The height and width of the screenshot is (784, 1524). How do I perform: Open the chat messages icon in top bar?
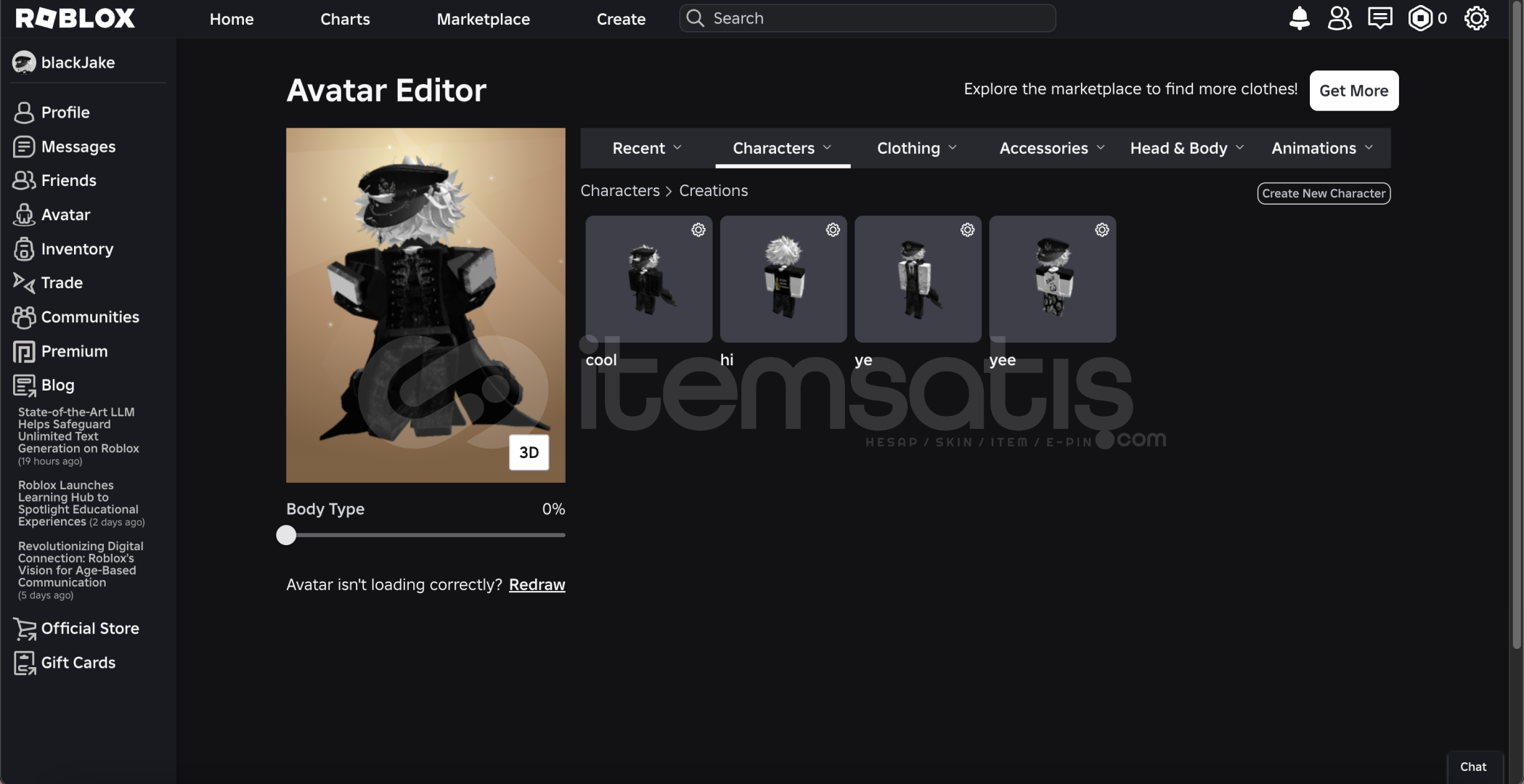[x=1380, y=18]
